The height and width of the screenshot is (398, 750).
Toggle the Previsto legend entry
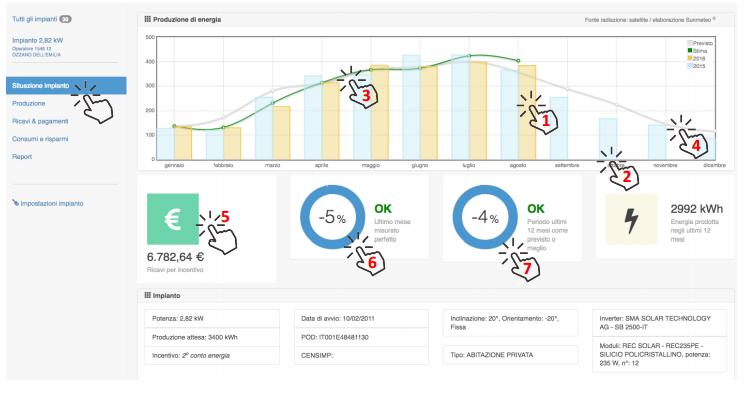pos(700,43)
